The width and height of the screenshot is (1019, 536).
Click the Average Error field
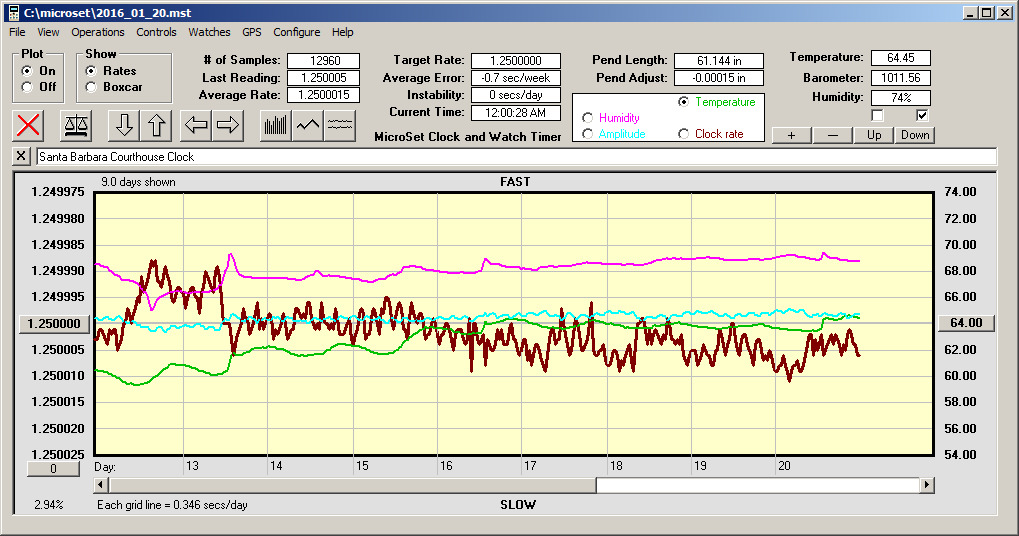tap(516, 78)
